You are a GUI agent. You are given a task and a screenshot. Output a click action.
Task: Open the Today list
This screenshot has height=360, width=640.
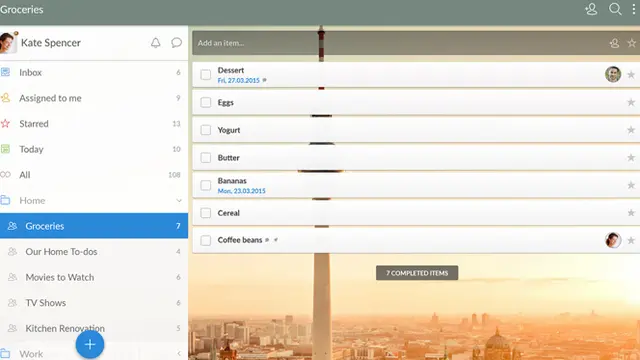94,149
